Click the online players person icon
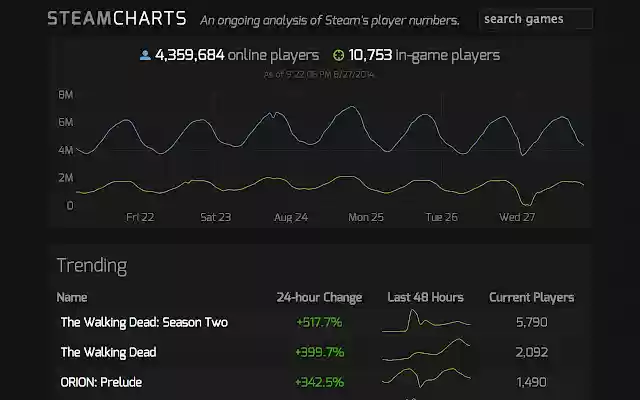 (x=145, y=55)
